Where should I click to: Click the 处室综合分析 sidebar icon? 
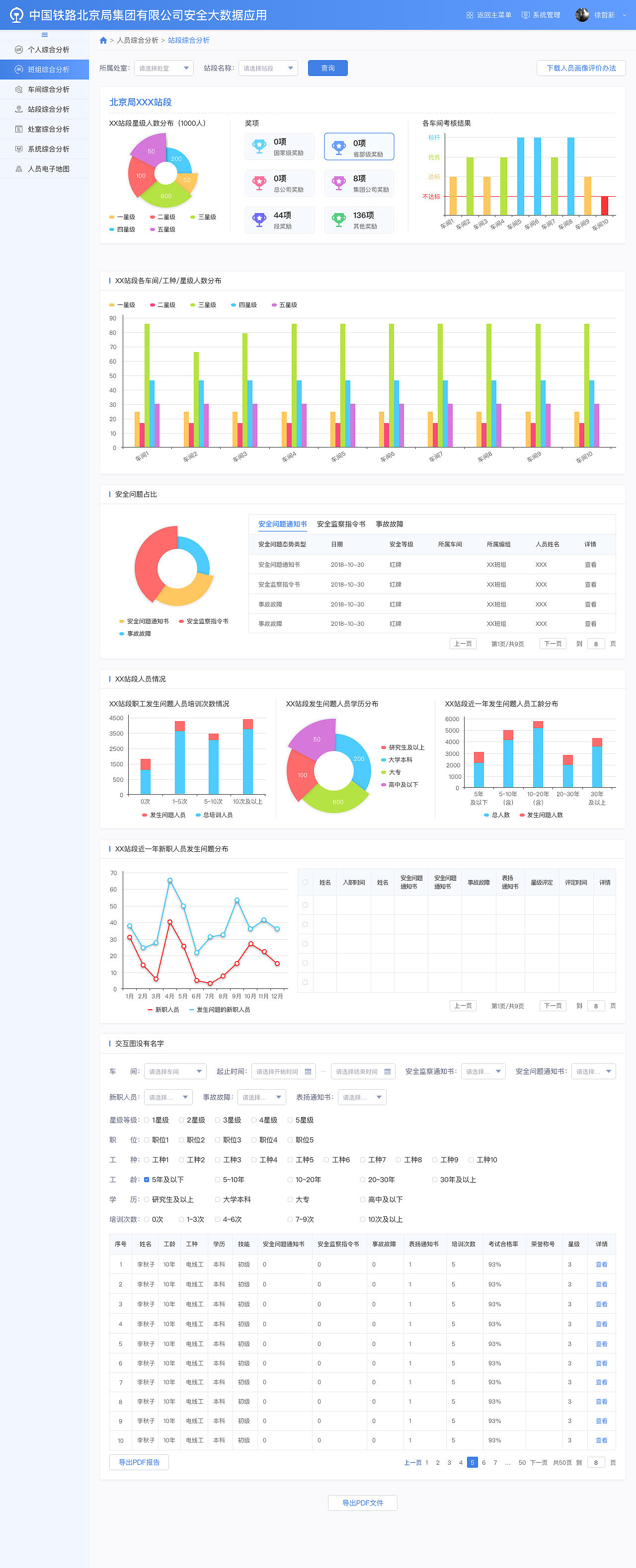coord(19,129)
